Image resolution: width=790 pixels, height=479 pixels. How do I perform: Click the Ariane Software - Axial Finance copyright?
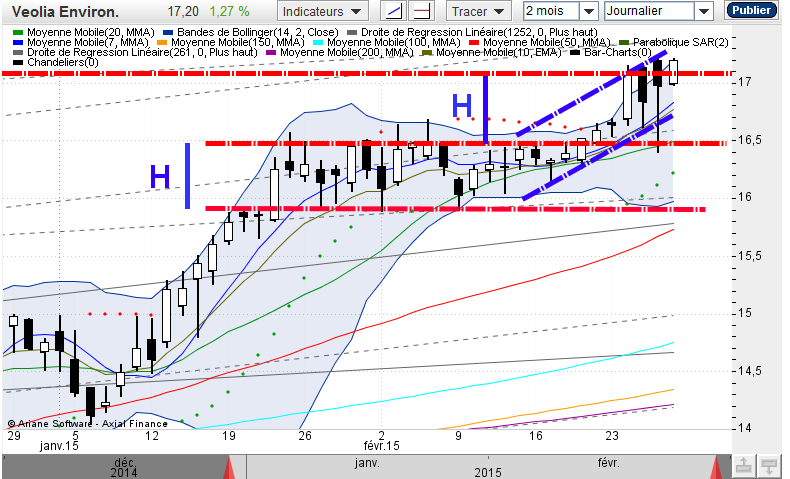point(87,424)
